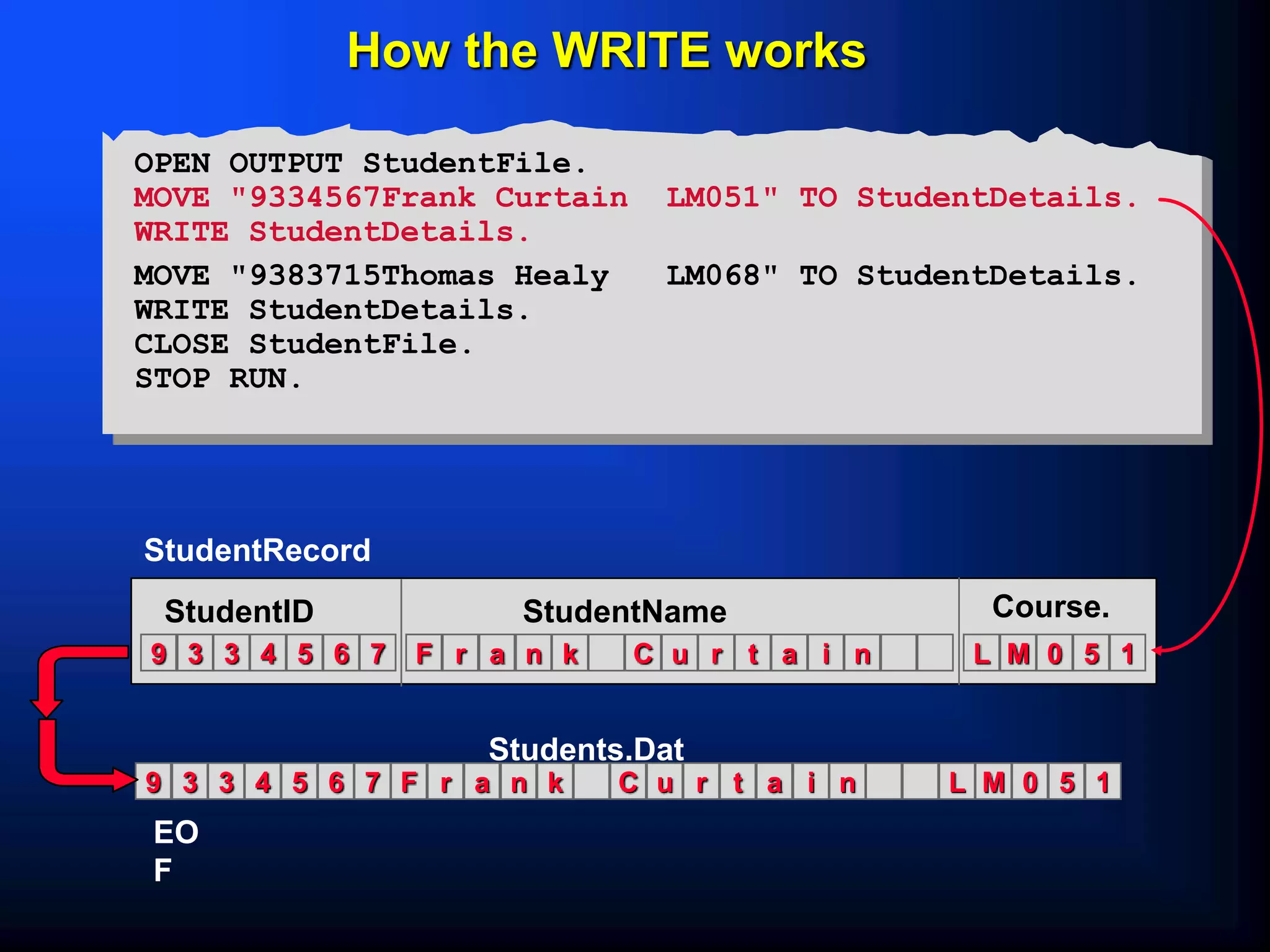Click the 'k' cell in StudentName record

(x=571, y=653)
